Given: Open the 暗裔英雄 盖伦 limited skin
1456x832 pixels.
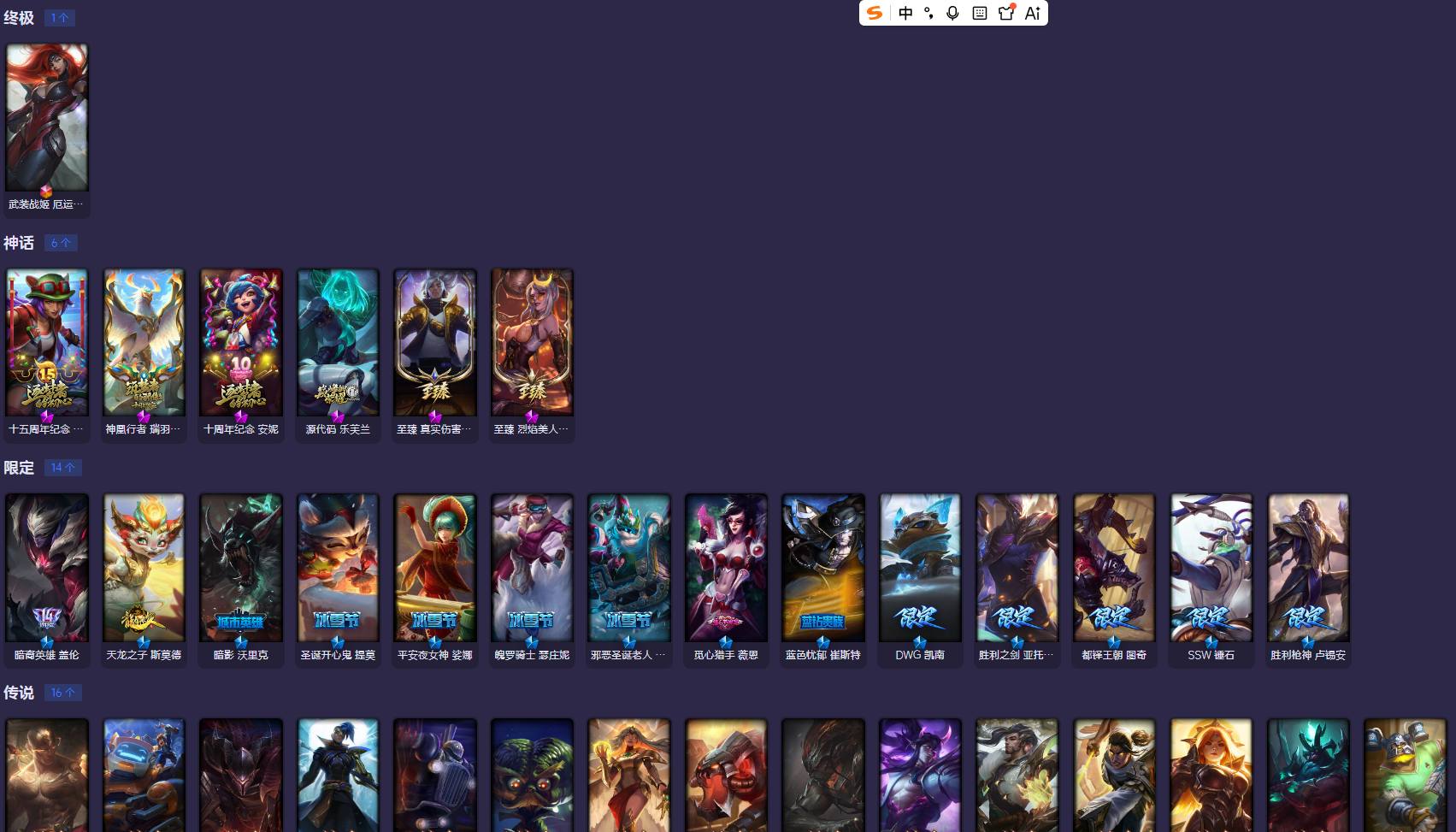Looking at the screenshot, I should [x=47, y=579].
